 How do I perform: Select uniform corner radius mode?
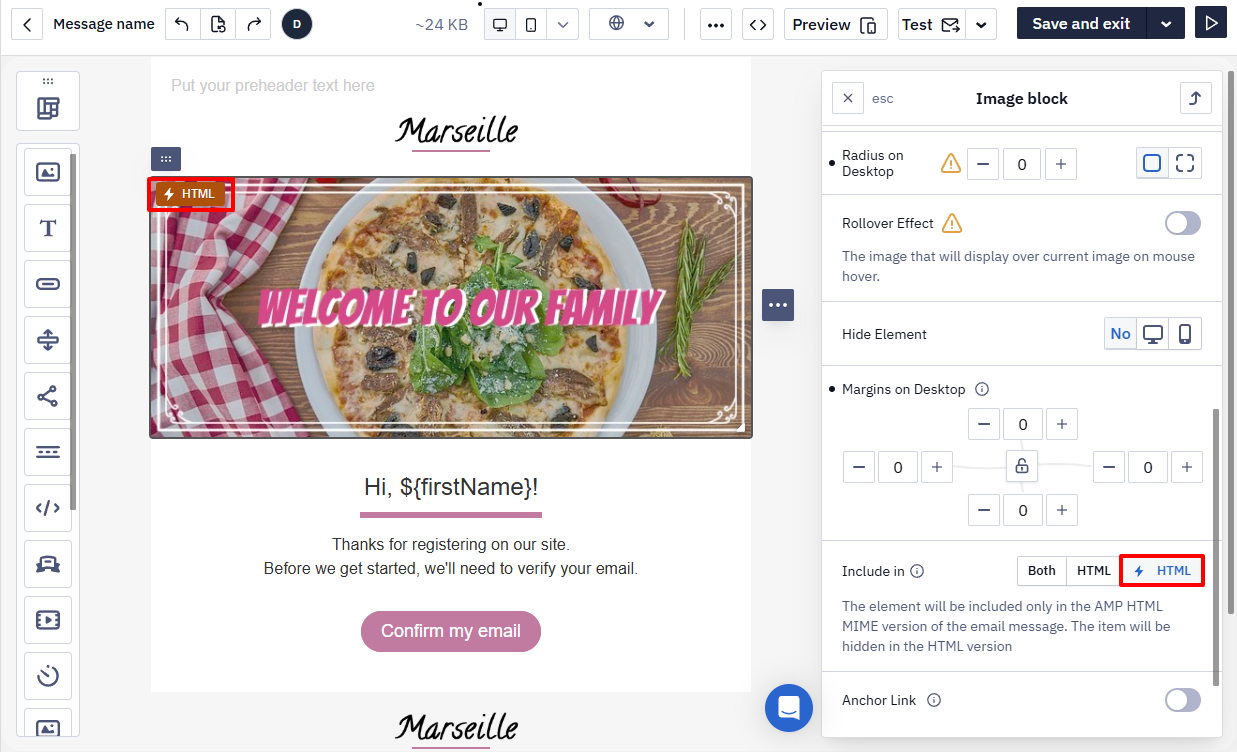pyautogui.click(x=1153, y=163)
